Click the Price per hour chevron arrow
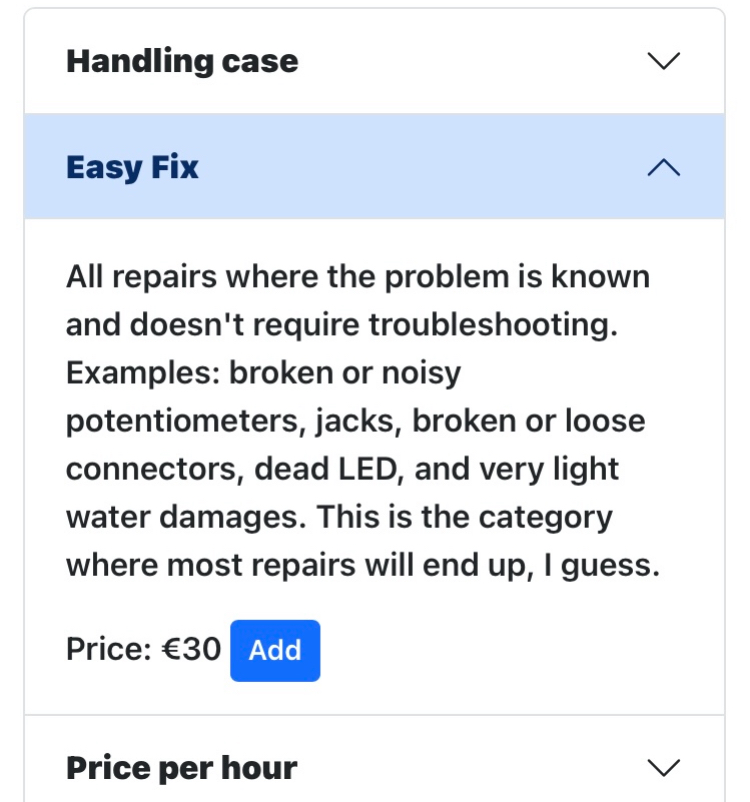The height and width of the screenshot is (802, 750). pos(664,768)
